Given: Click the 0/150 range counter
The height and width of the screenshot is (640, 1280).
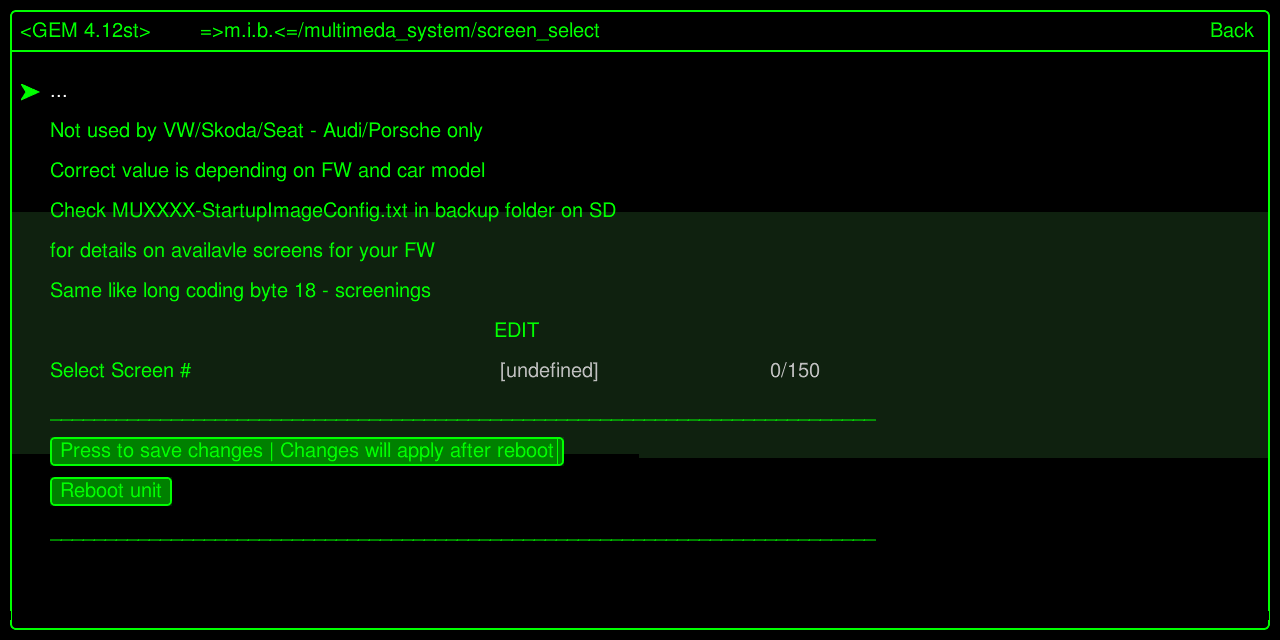Looking at the screenshot, I should [795, 371].
